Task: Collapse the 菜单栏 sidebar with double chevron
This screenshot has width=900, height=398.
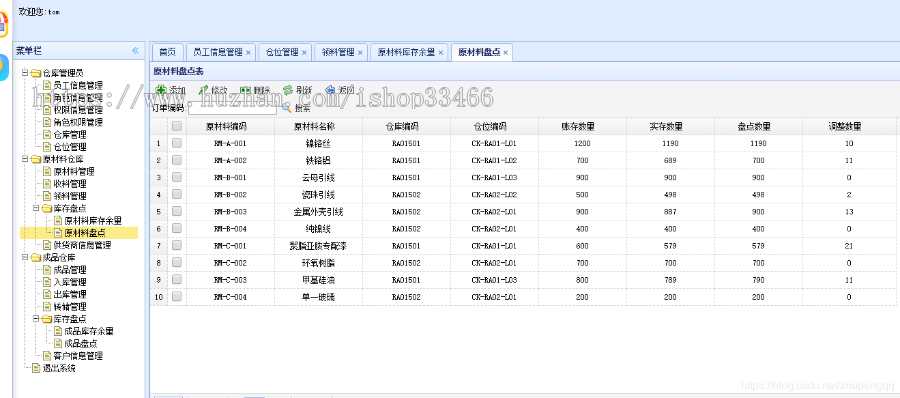Action: [135, 51]
